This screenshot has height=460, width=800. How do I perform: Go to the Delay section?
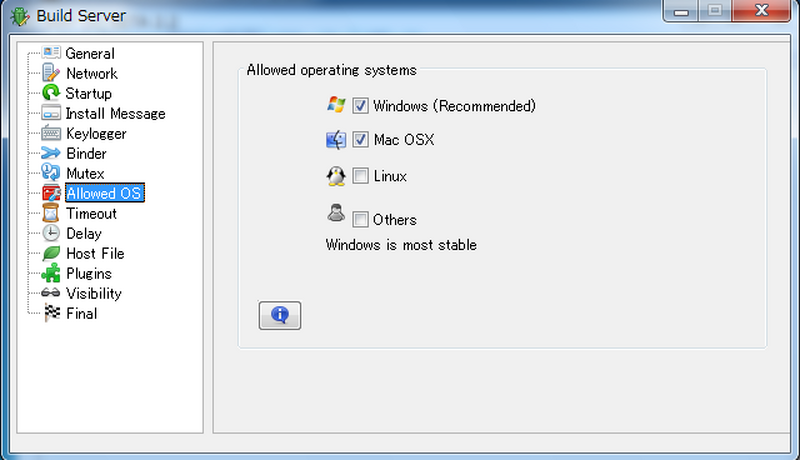(84, 234)
